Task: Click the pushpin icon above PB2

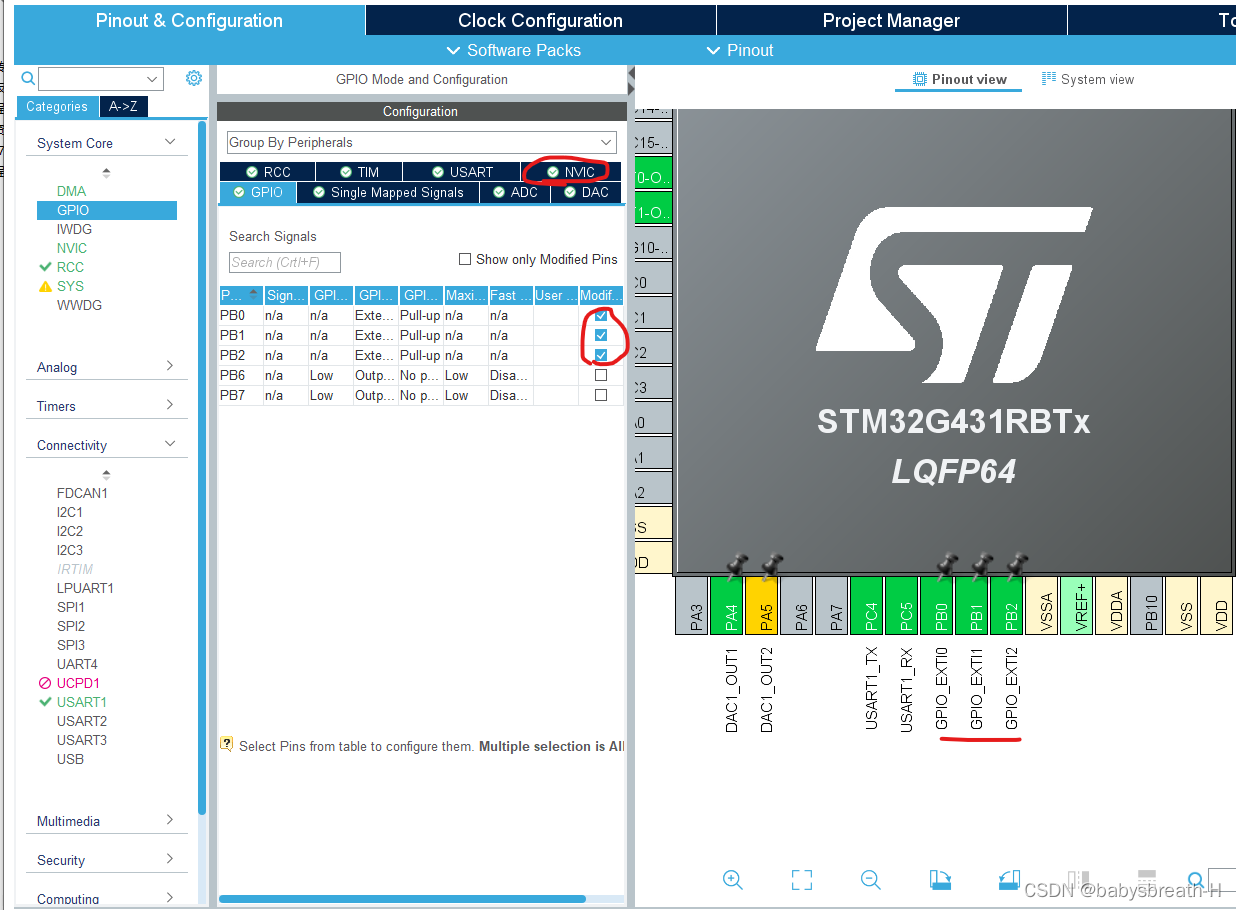Action: [x=1015, y=566]
